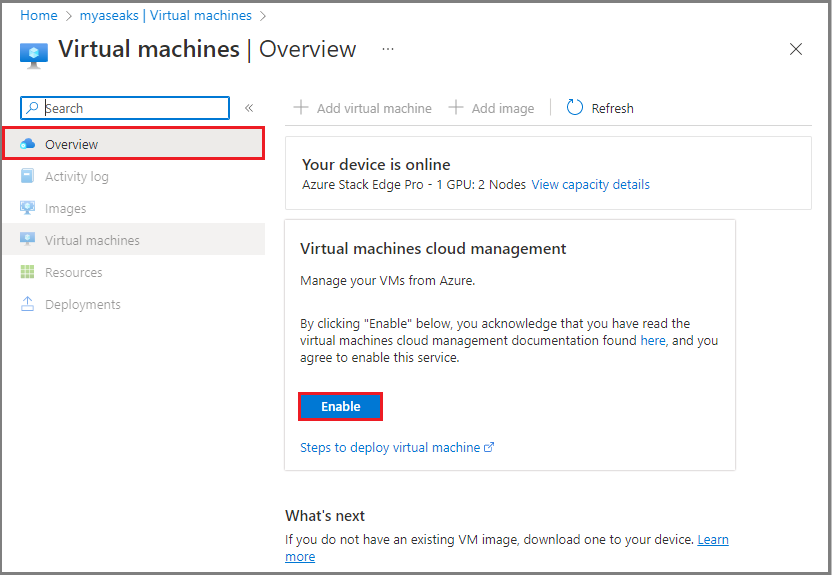
Task: Go to myaseaks Virtual machines breadcrumb
Action: pyautogui.click(x=166, y=15)
